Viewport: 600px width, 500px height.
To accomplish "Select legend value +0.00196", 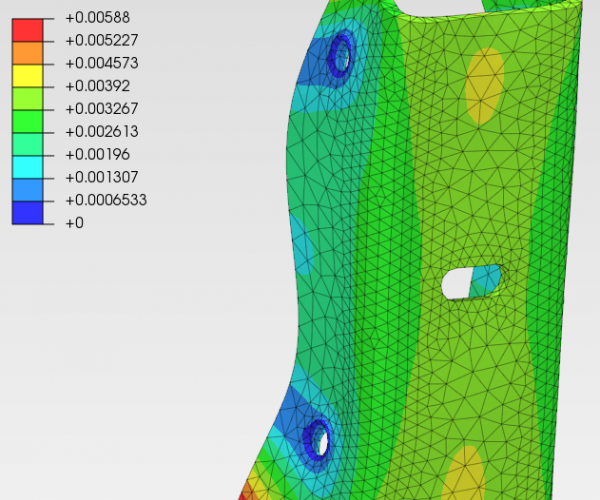I will 98,155.
